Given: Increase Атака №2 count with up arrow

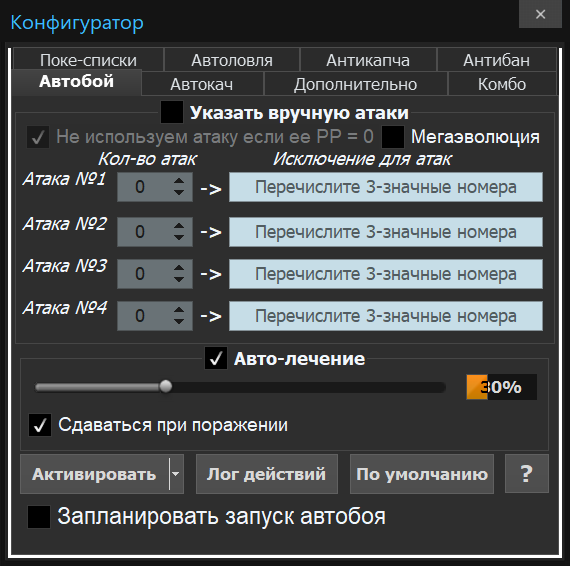Looking at the screenshot, I should click(179, 225).
